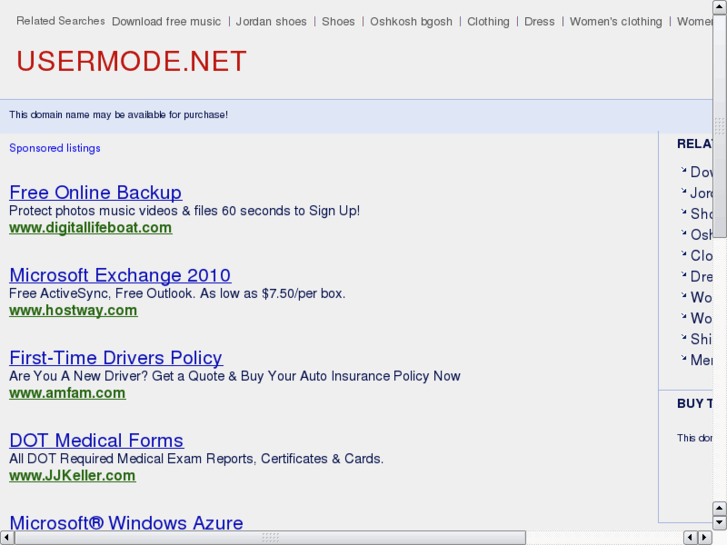Open DOT Medical Forms listing

click(96, 440)
